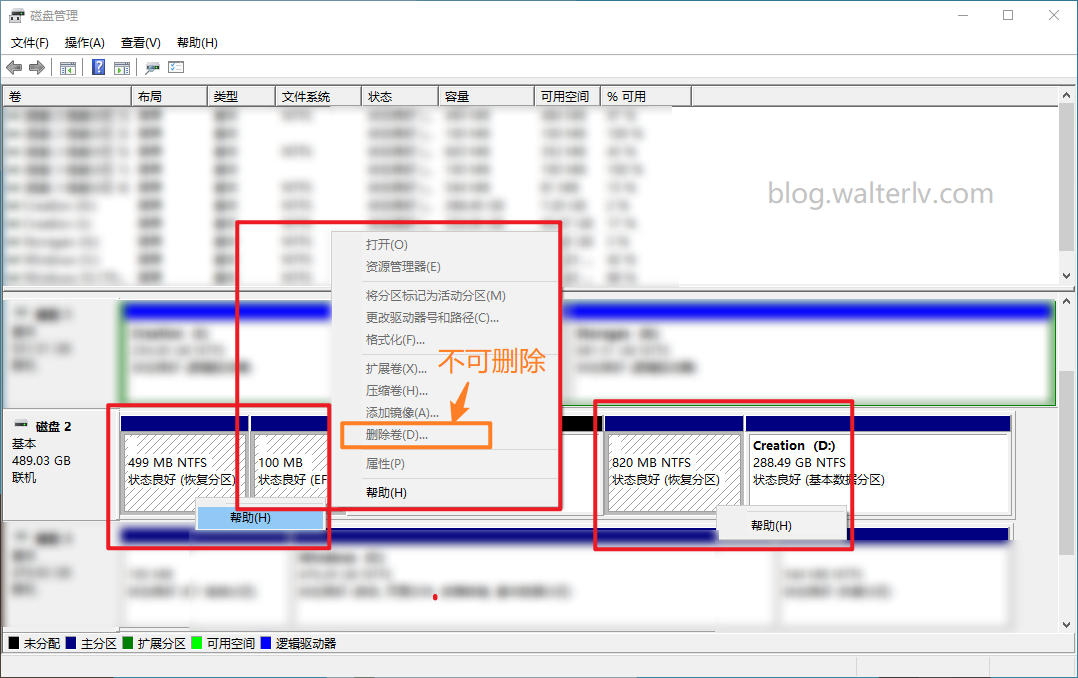The width and height of the screenshot is (1078, 678).
Task: Toggle the show/hide action pane icon
Action: (122, 67)
